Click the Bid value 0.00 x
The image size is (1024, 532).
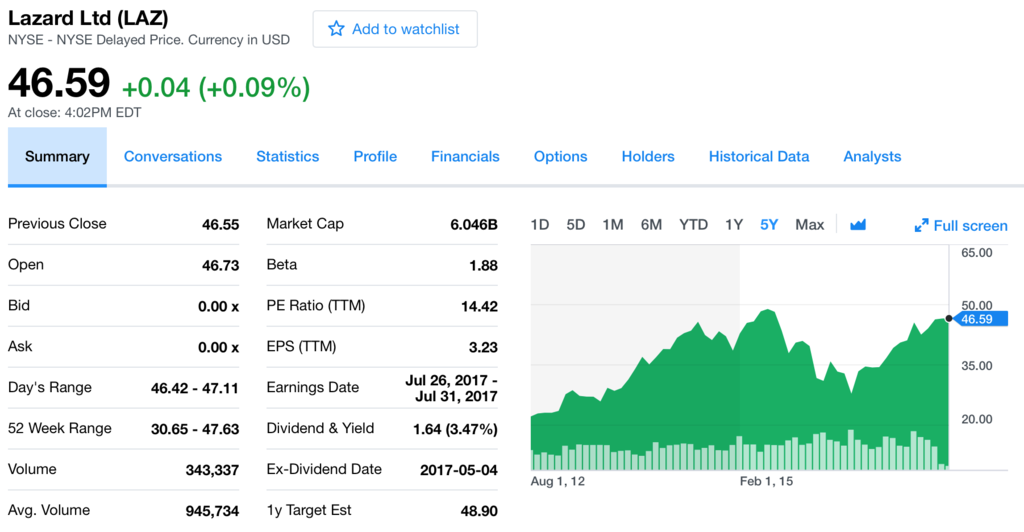(x=218, y=307)
